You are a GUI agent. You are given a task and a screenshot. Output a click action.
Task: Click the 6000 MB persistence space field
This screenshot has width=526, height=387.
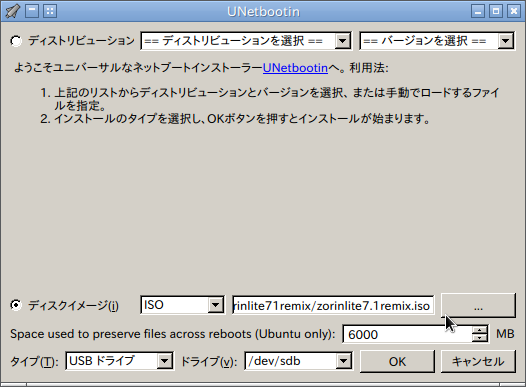(x=407, y=334)
